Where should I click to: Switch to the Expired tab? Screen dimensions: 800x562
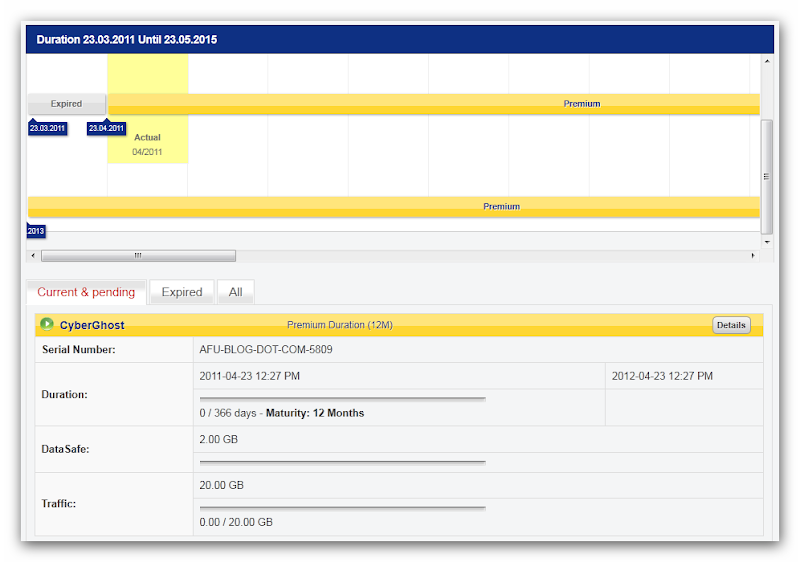click(x=182, y=292)
